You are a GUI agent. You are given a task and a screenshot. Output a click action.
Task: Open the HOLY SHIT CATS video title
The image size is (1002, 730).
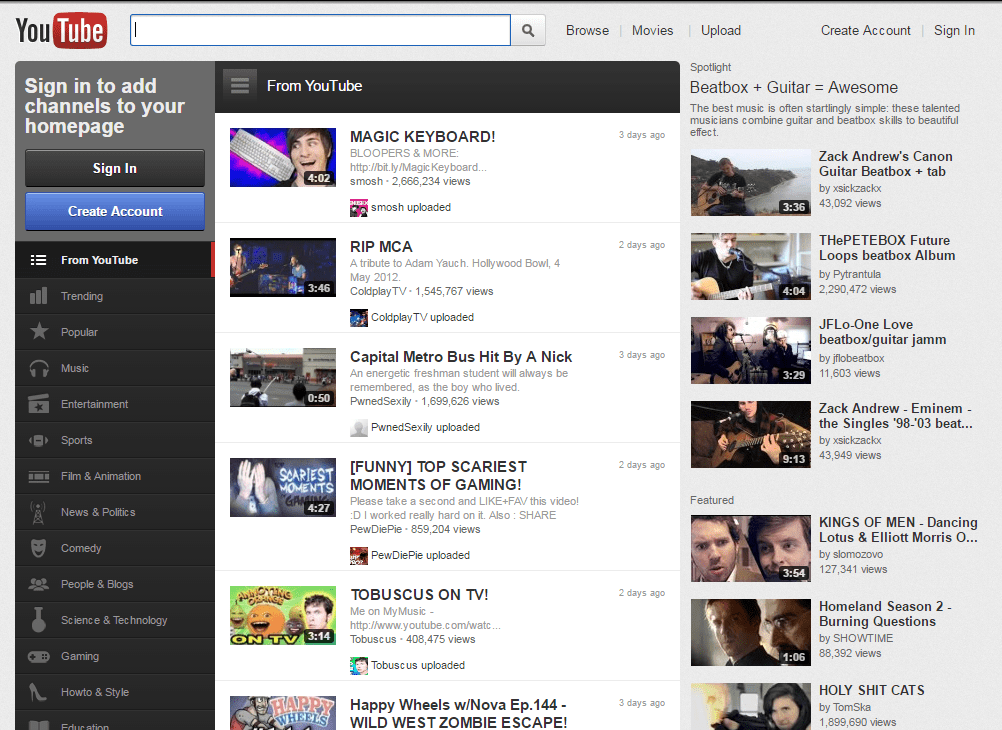point(872,690)
